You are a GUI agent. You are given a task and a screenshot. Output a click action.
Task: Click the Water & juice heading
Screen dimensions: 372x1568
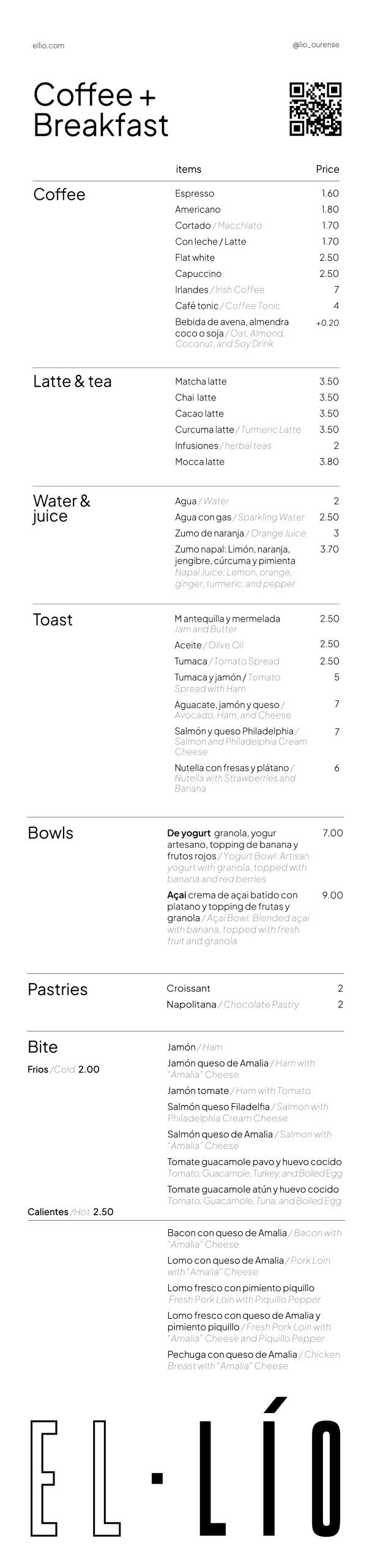pyautogui.click(x=61, y=508)
